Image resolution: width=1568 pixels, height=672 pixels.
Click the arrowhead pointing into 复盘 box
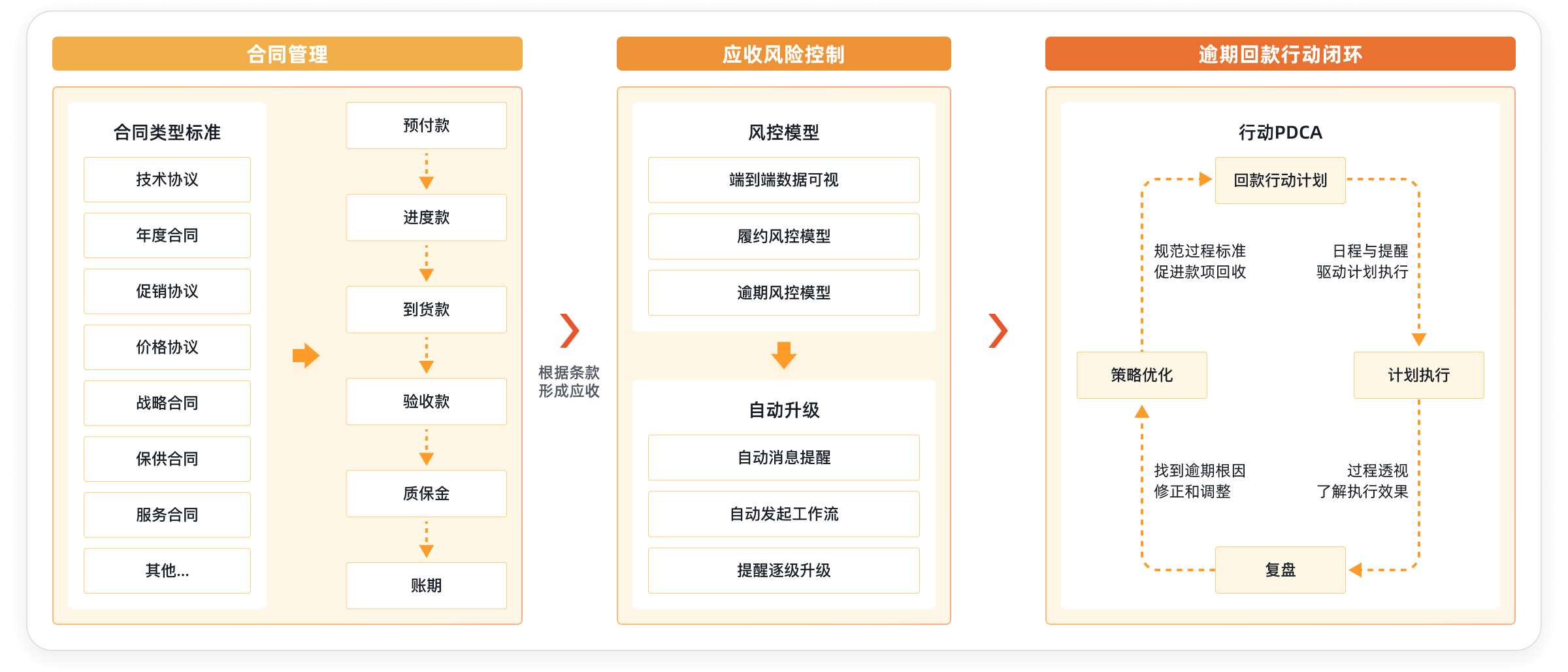[1356, 570]
